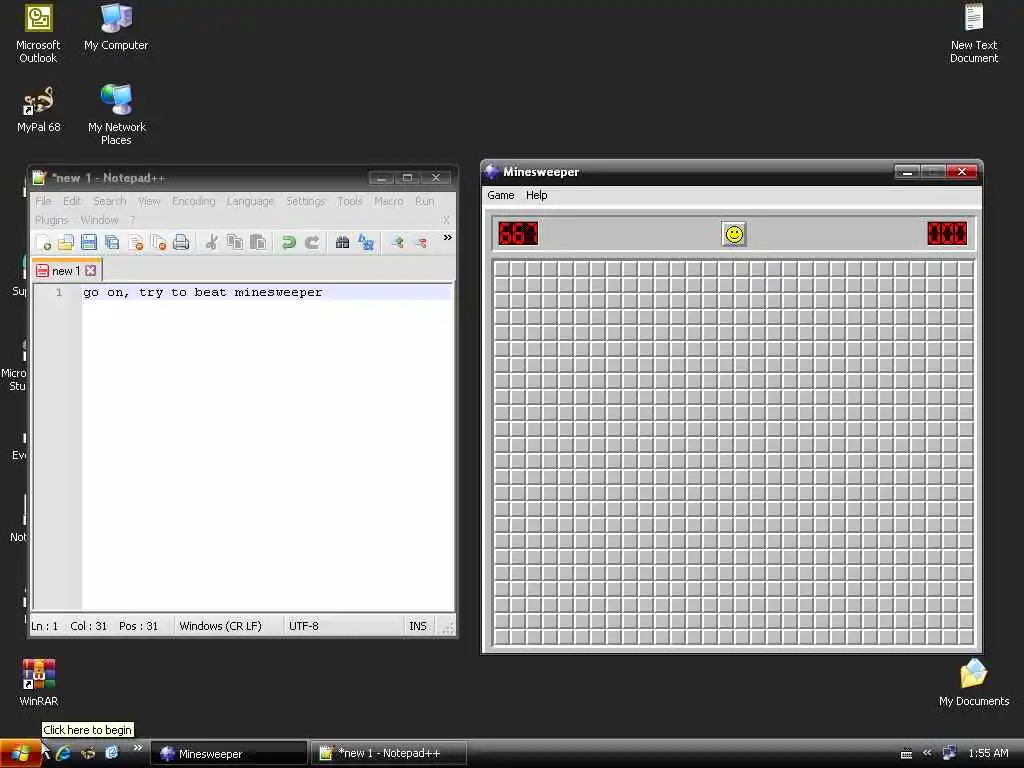1024x768 pixels.
Task: Select the new 1 document tab
Action: [x=66, y=270]
